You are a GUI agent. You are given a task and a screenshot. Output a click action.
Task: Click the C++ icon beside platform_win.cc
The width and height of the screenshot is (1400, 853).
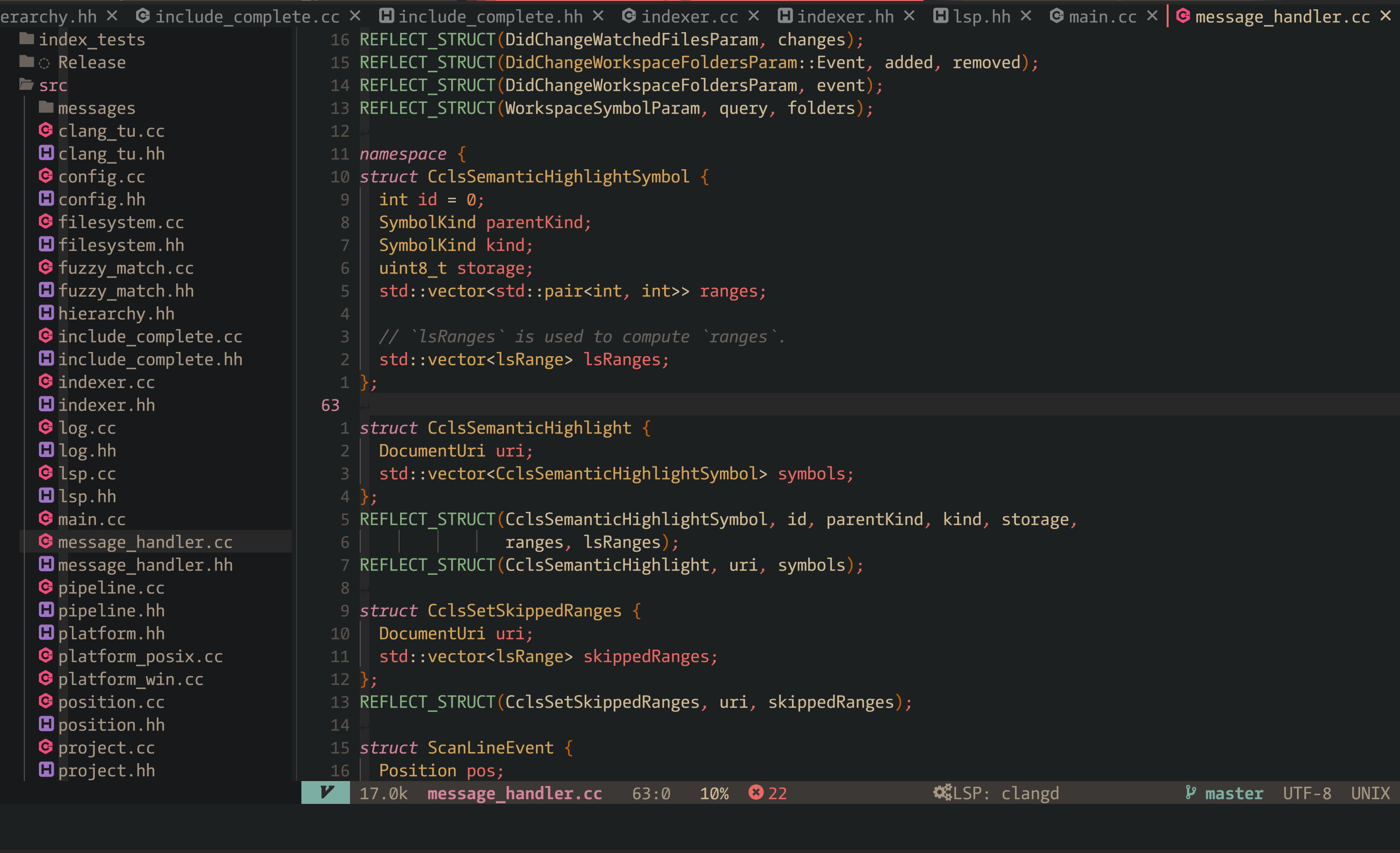pos(46,678)
